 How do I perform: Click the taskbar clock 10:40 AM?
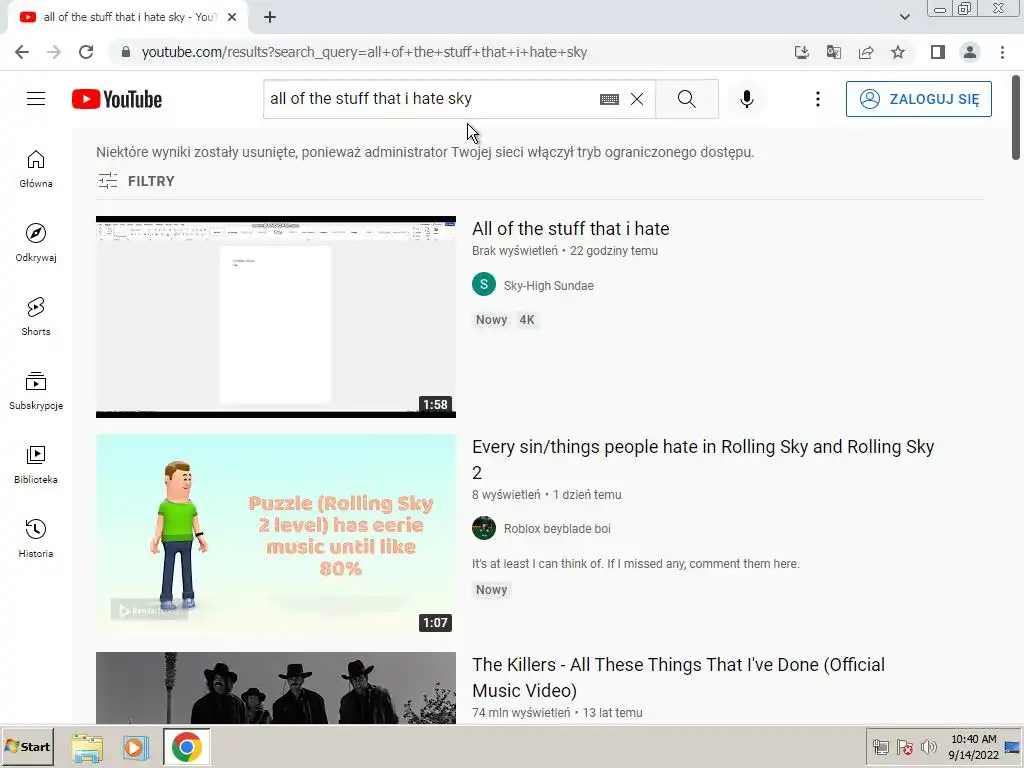point(973,739)
